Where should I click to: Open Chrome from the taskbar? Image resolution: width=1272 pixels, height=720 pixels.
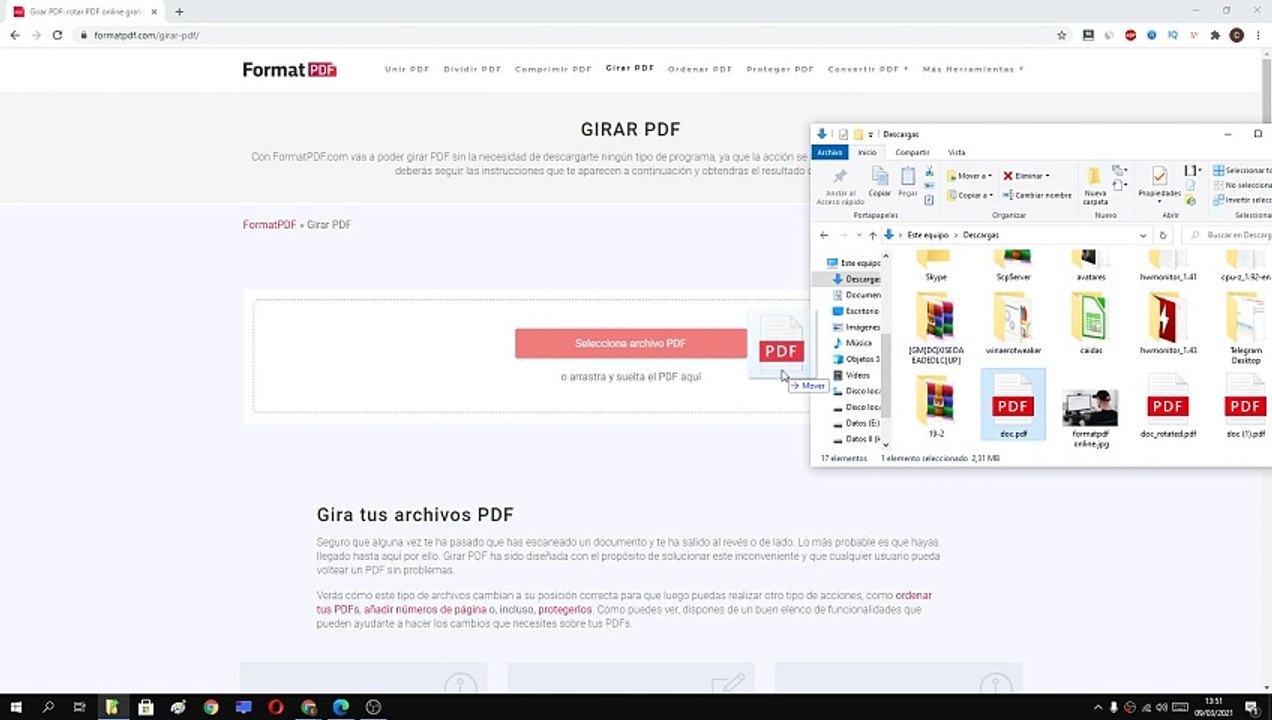210,707
